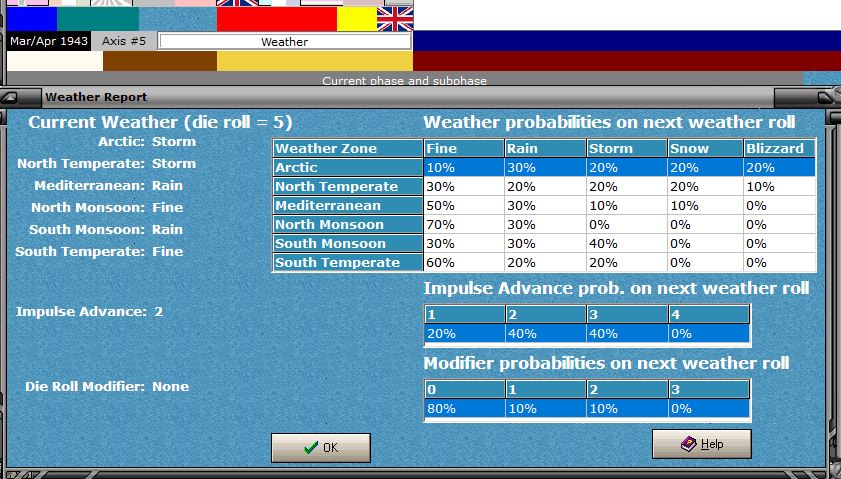The width and height of the screenshot is (841, 479).
Task: Click Arctic's Blizzard cell showing 20%
Action: 779,167
